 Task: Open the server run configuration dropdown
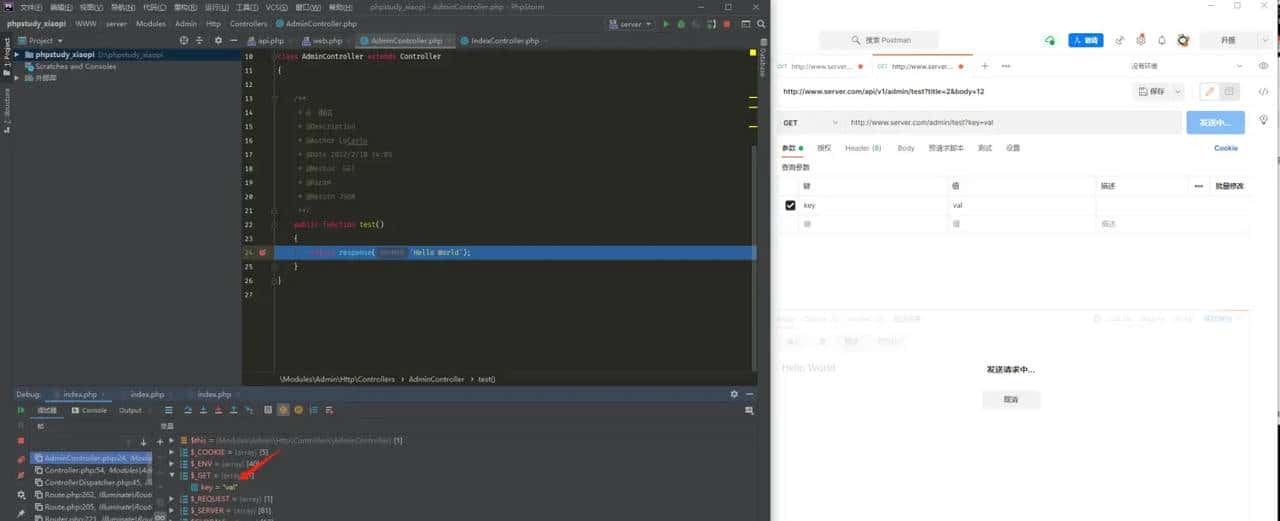[x=630, y=23]
